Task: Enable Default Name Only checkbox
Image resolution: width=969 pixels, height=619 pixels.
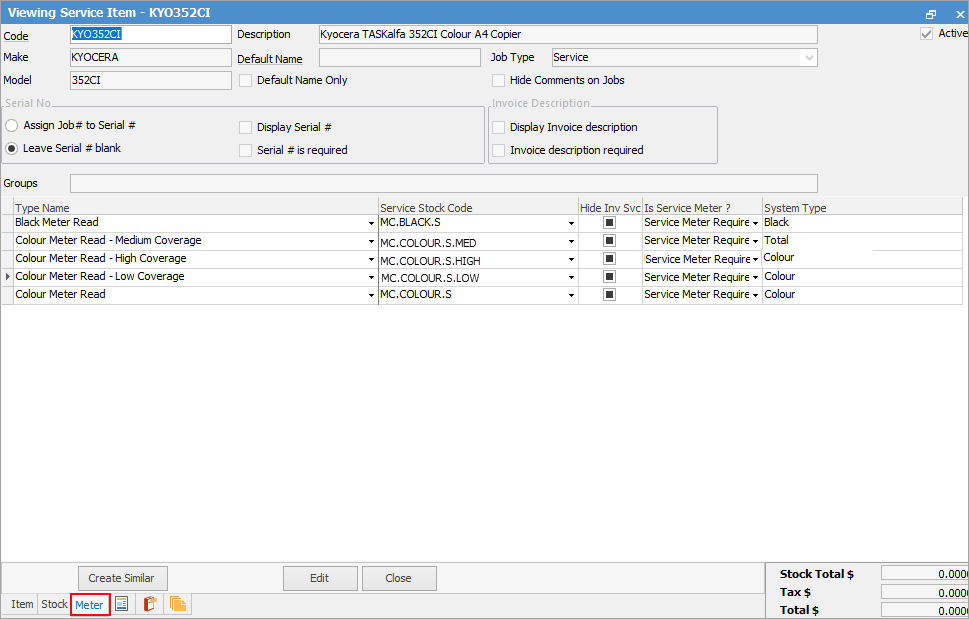Action: (x=245, y=80)
